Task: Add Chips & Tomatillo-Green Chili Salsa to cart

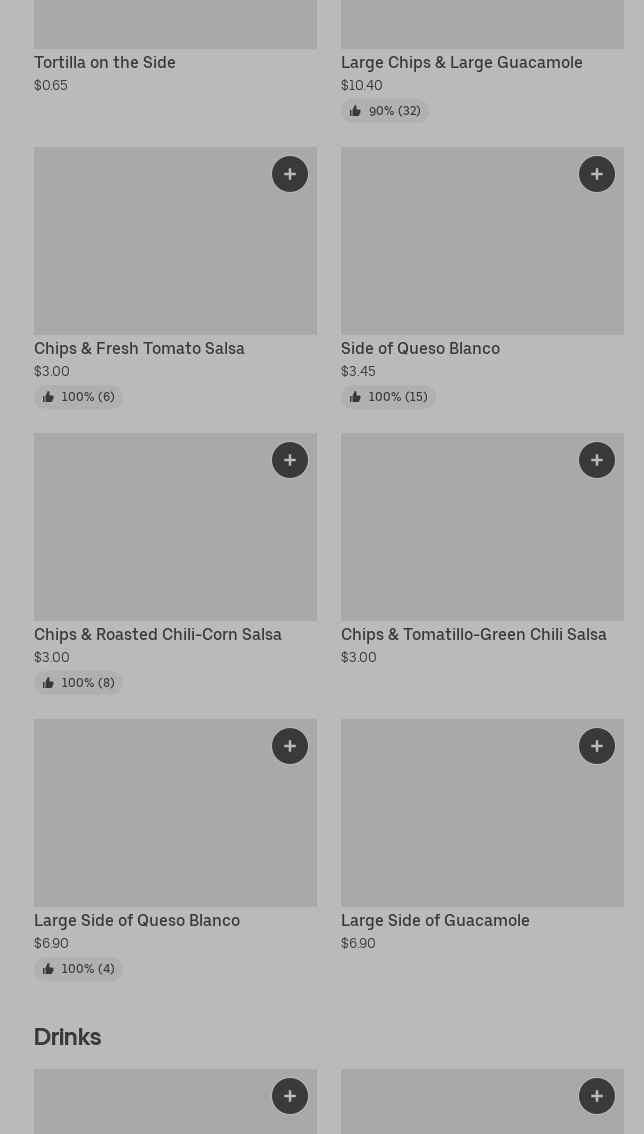Action: [597, 460]
